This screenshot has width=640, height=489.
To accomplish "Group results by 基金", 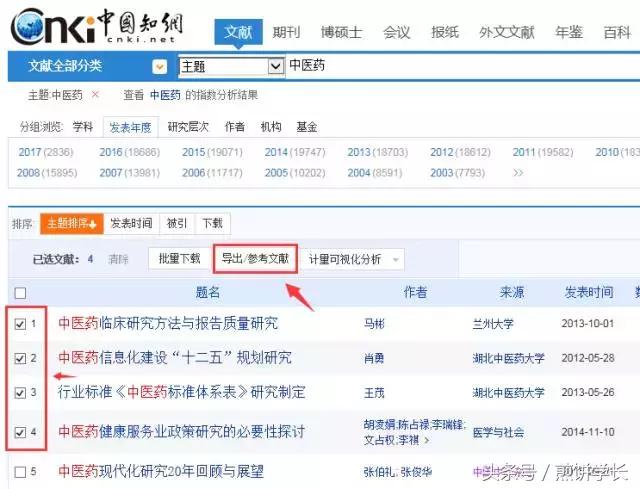I will tap(307, 127).
